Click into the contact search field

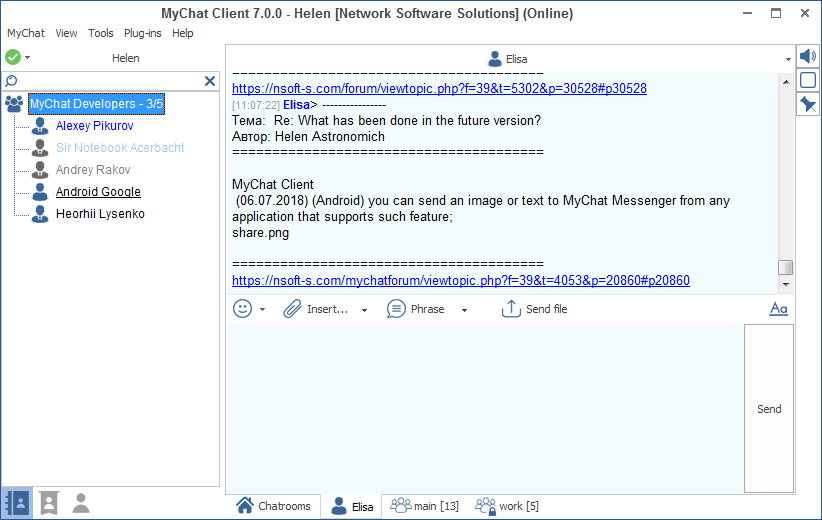110,81
